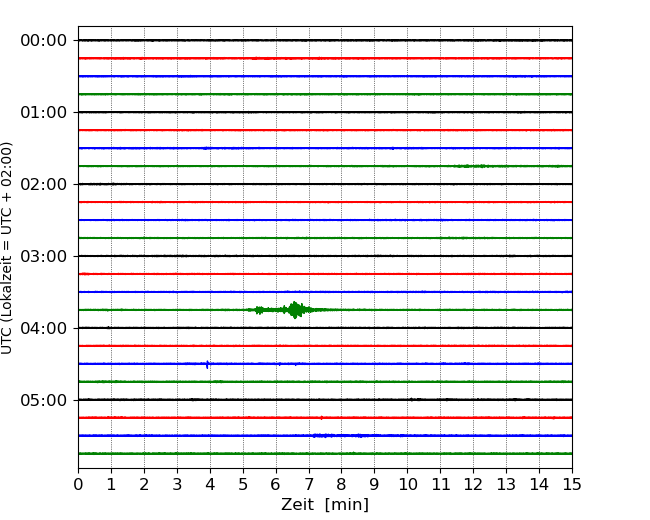Click the 14 minute tick label
The height and width of the screenshot is (520, 650).
[x=539, y=484]
